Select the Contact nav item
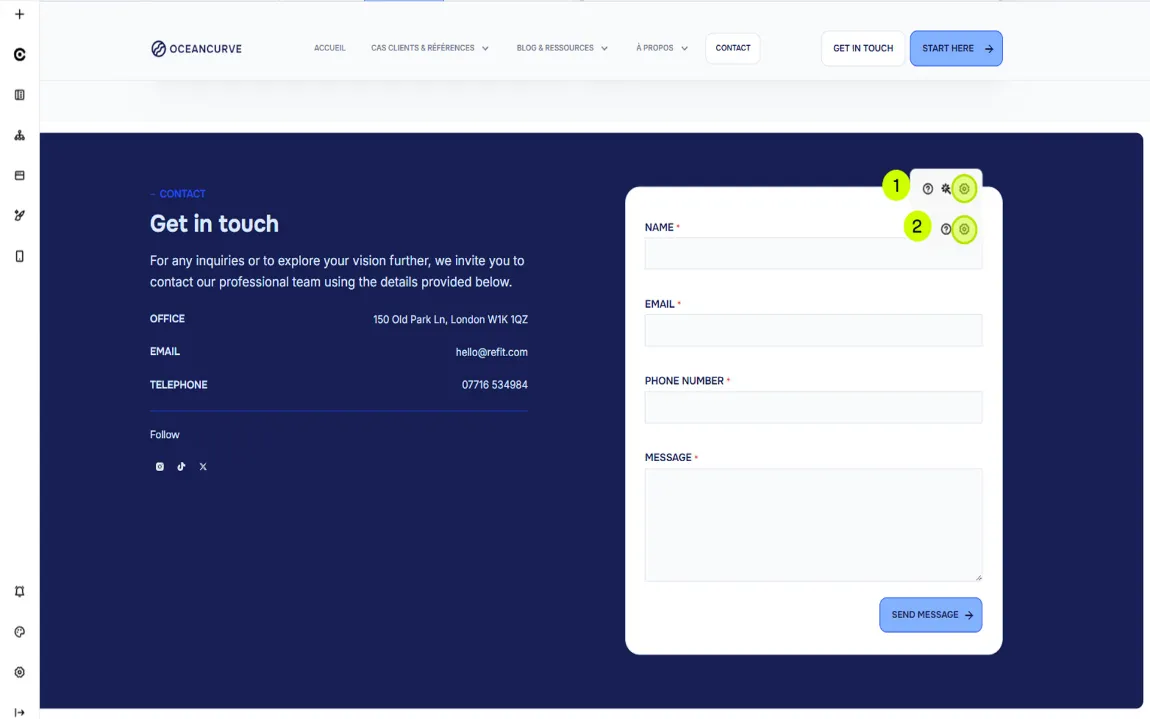 [x=733, y=48]
